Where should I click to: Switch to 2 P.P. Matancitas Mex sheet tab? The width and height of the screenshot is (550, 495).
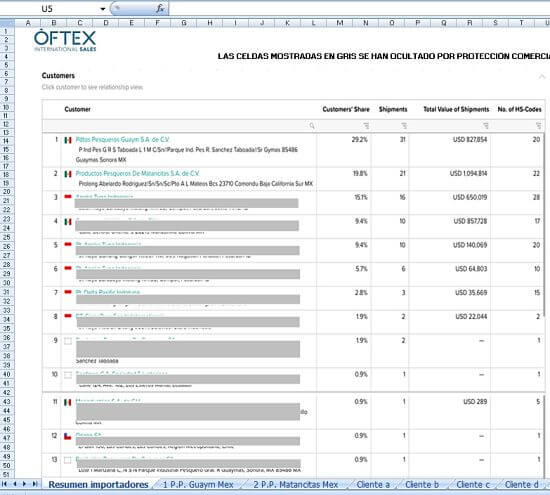point(295,484)
